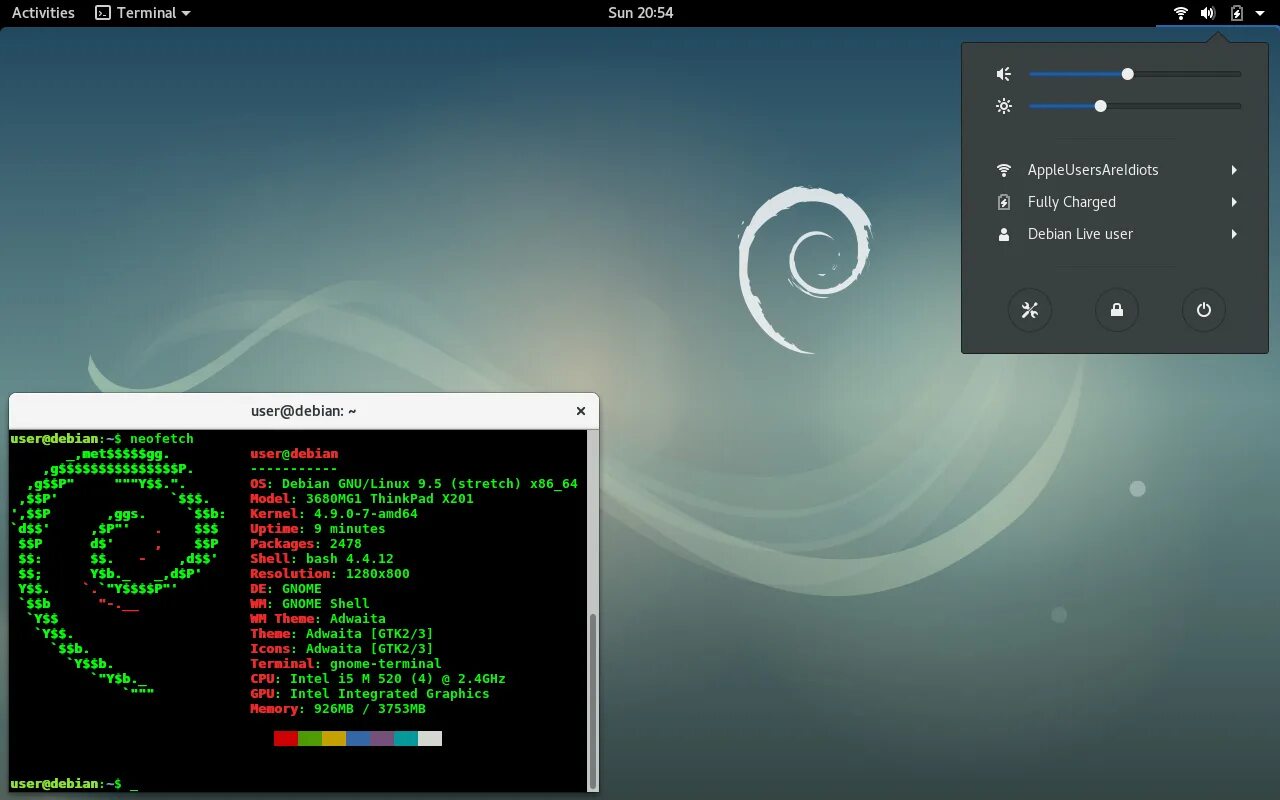Adjust the brightness slider
This screenshot has height=800, width=1280.
[x=1135, y=106]
